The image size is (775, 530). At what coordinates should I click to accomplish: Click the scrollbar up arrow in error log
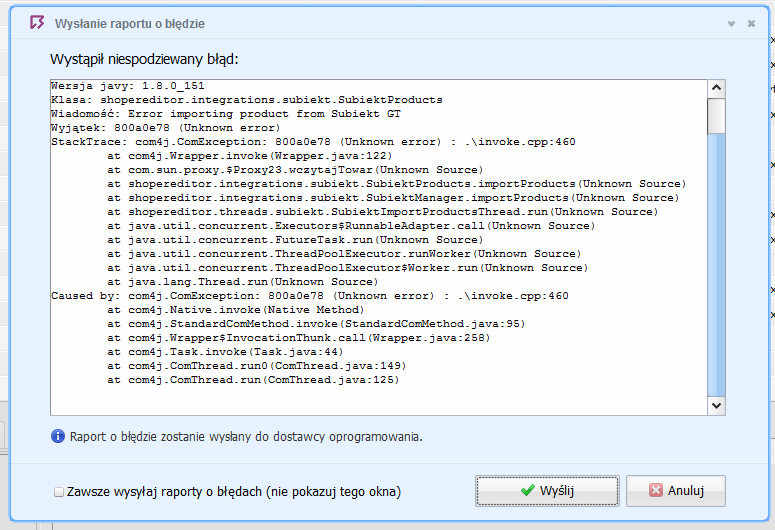point(716,88)
